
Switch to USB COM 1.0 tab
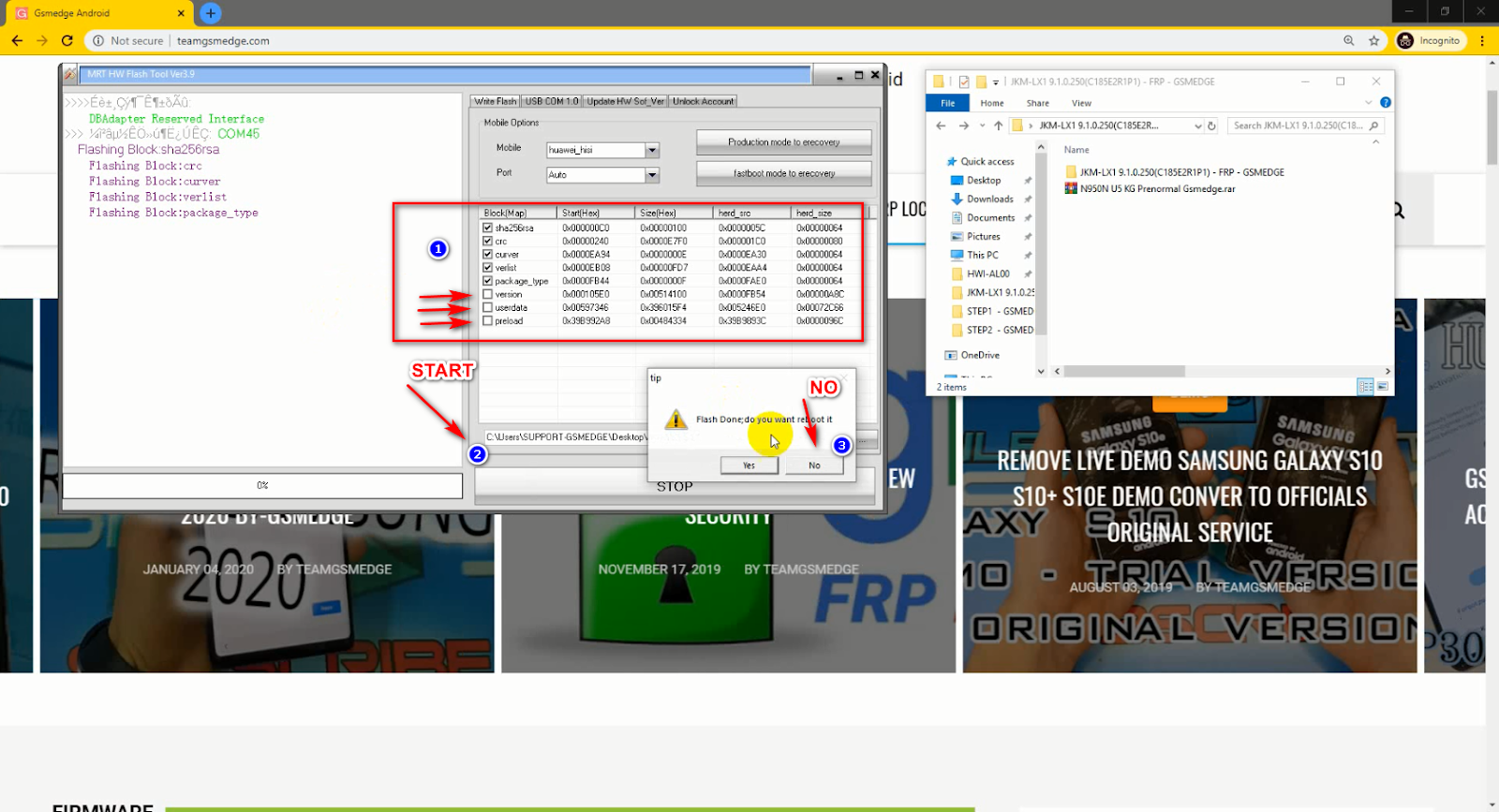tap(552, 101)
